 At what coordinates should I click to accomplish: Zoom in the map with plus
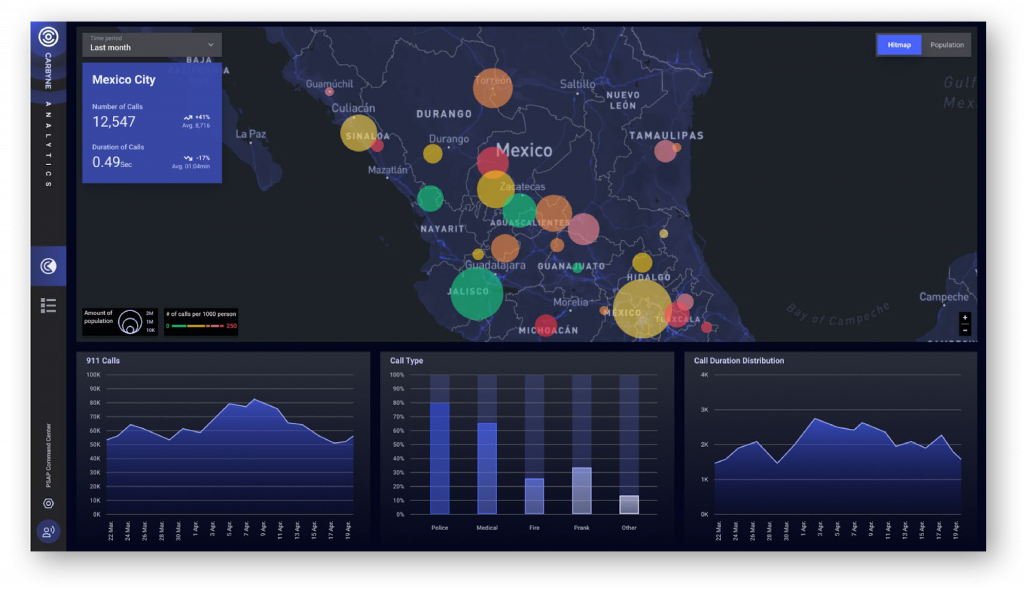click(x=964, y=318)
